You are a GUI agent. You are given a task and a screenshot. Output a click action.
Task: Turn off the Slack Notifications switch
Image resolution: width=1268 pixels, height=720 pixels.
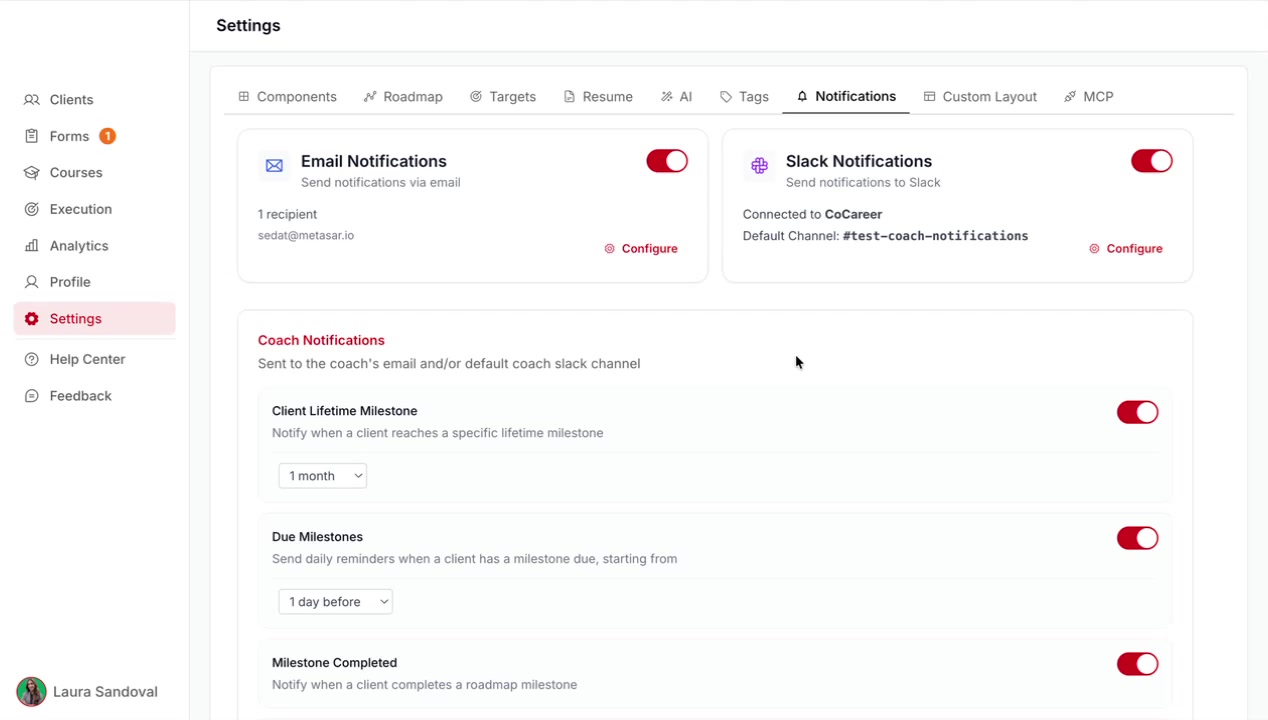1152,161
